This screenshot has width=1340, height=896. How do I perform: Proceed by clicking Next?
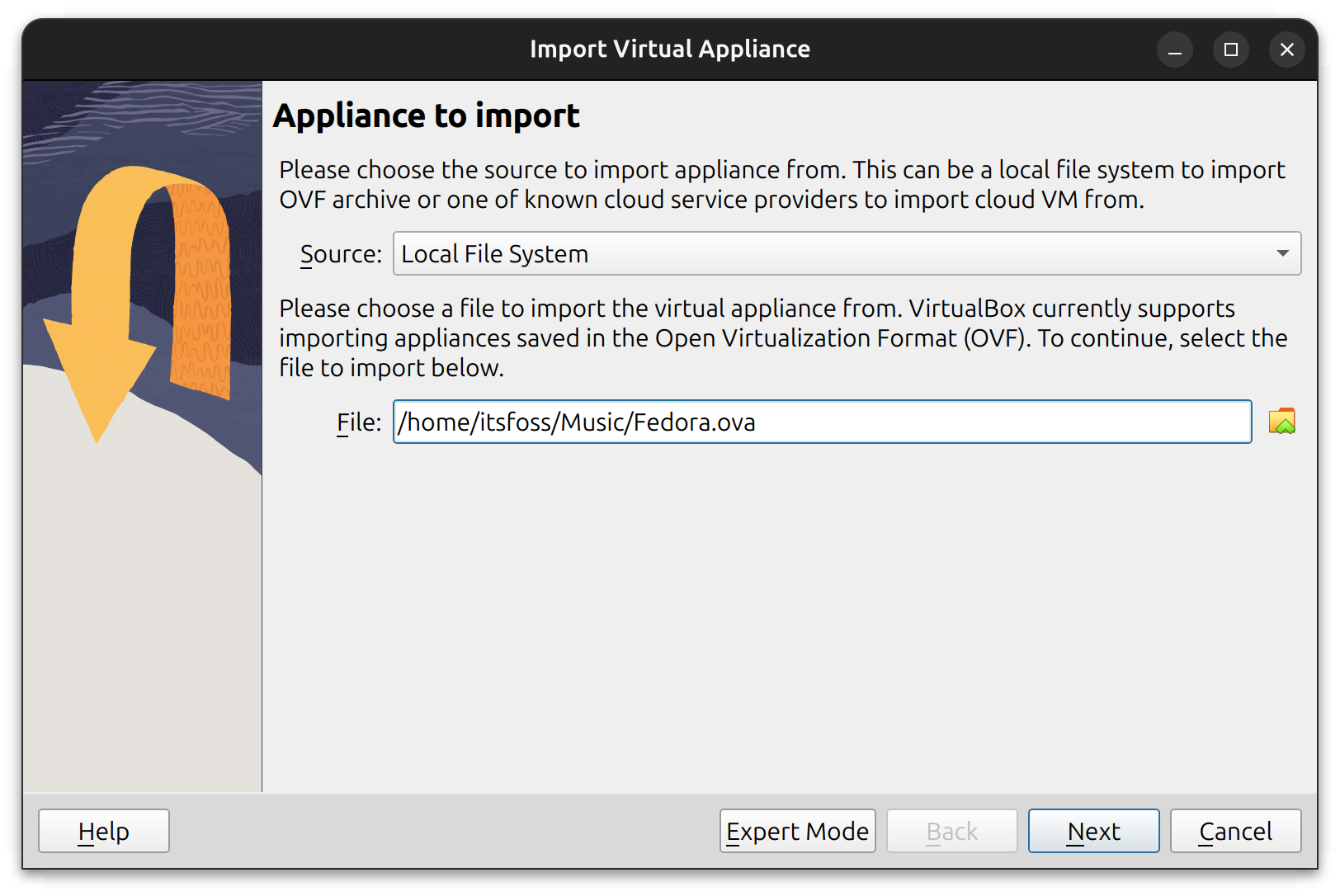tap(1093, 831)
